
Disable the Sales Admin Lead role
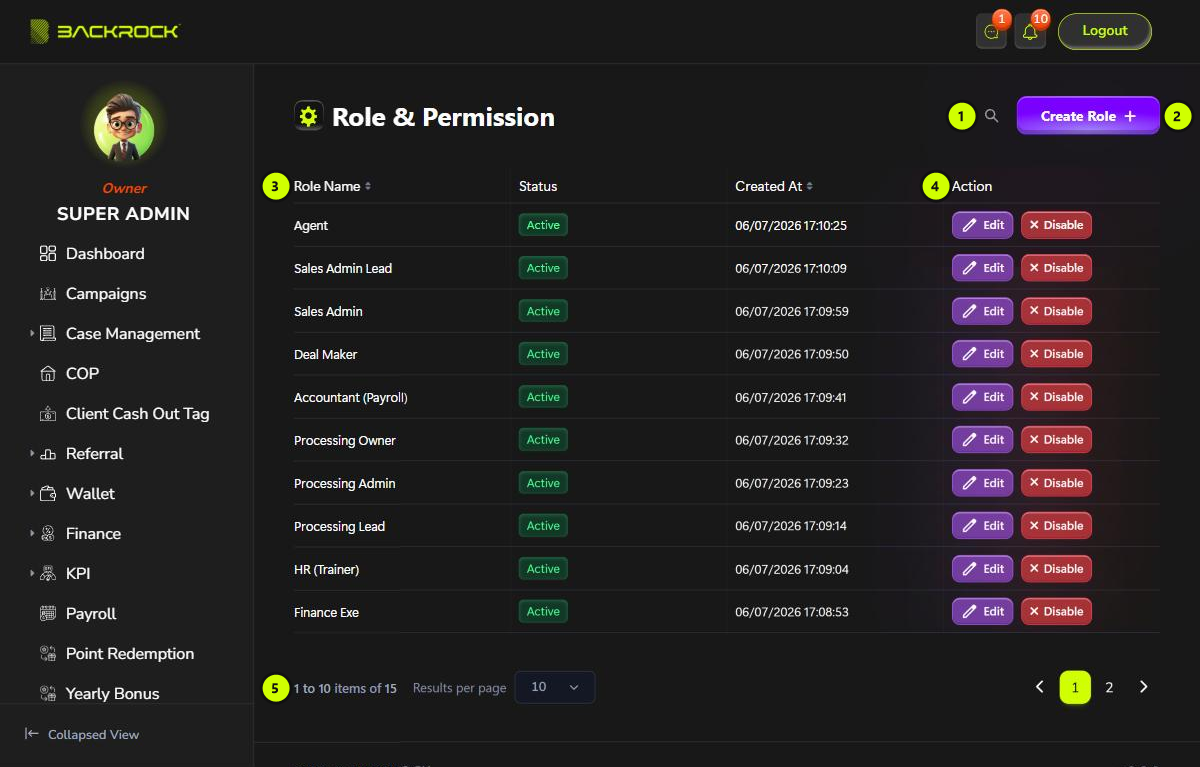coord(1056,268)
